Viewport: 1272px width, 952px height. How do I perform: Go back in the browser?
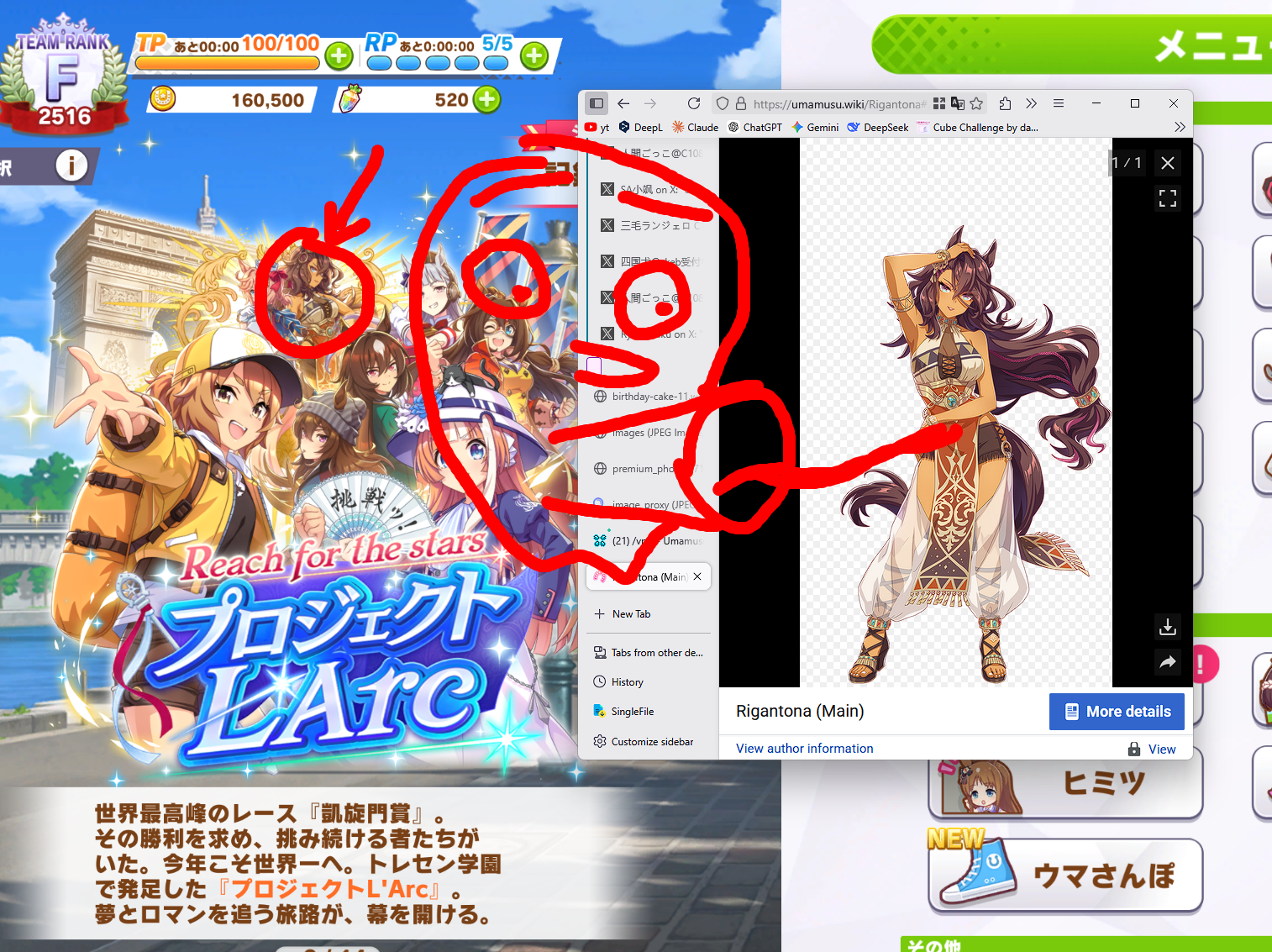[x=623, y=103]
